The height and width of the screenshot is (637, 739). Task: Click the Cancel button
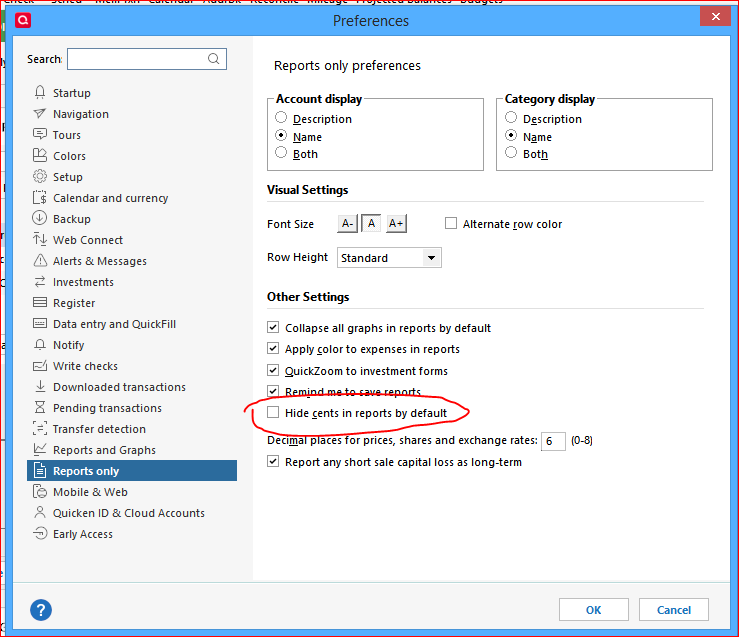(674, 610)
